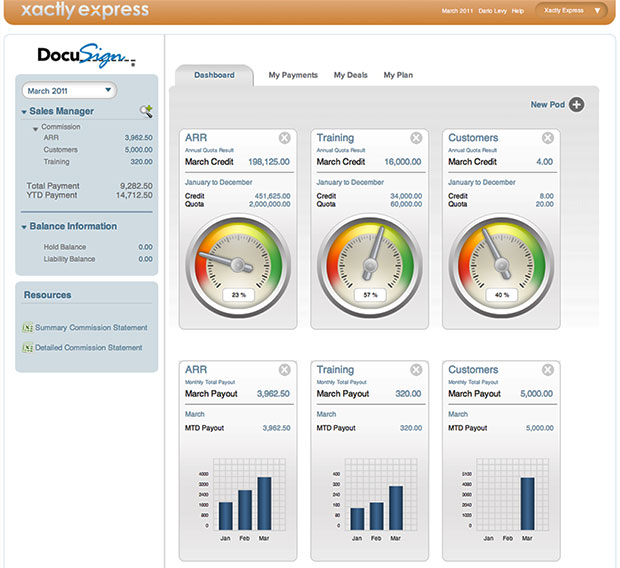Click ARR Quota value 2,000,000.00

point(270,204)
